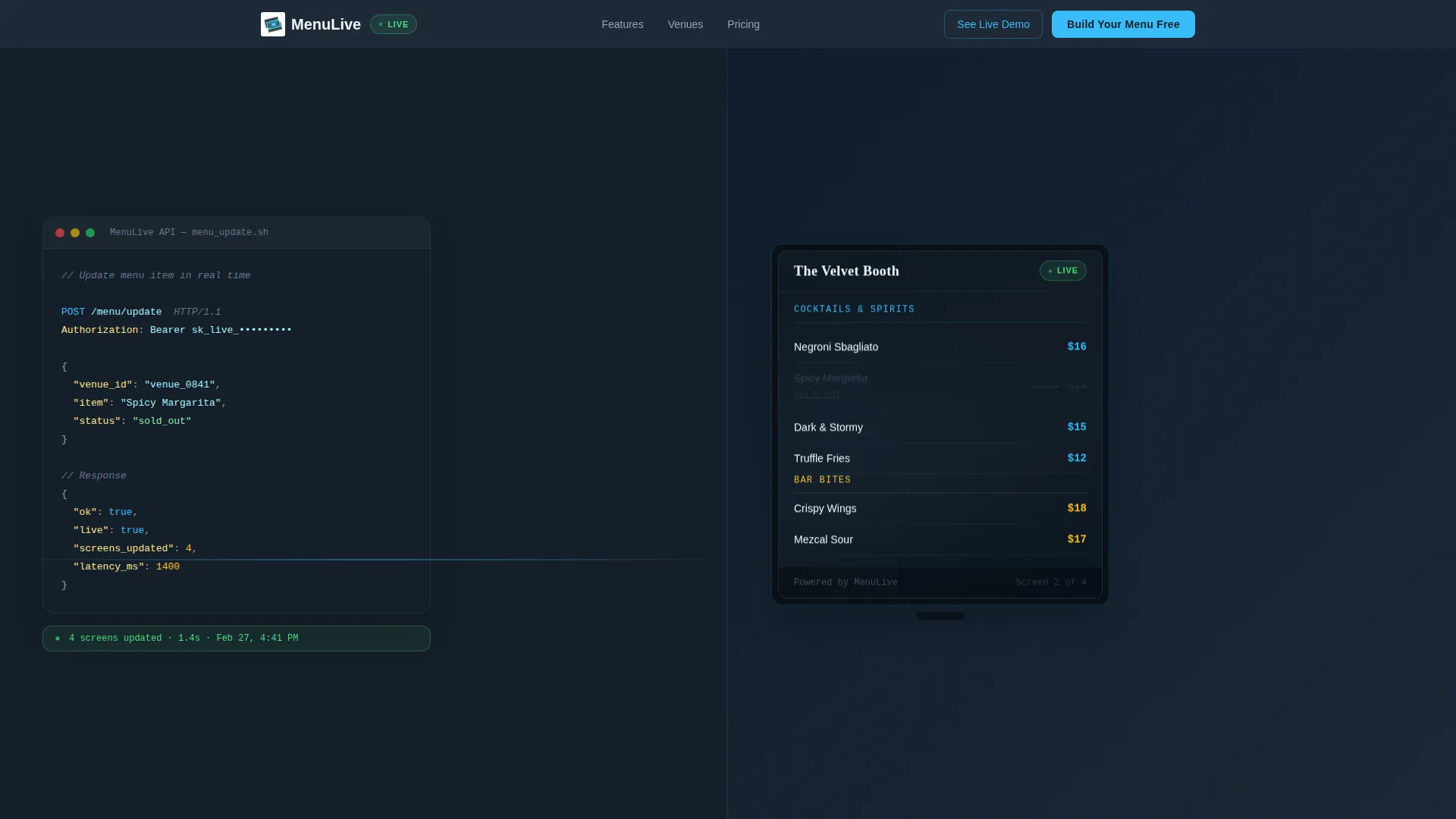
Task: Click the $17 price for Mezcal Sour
Action: pos(1077,539)
